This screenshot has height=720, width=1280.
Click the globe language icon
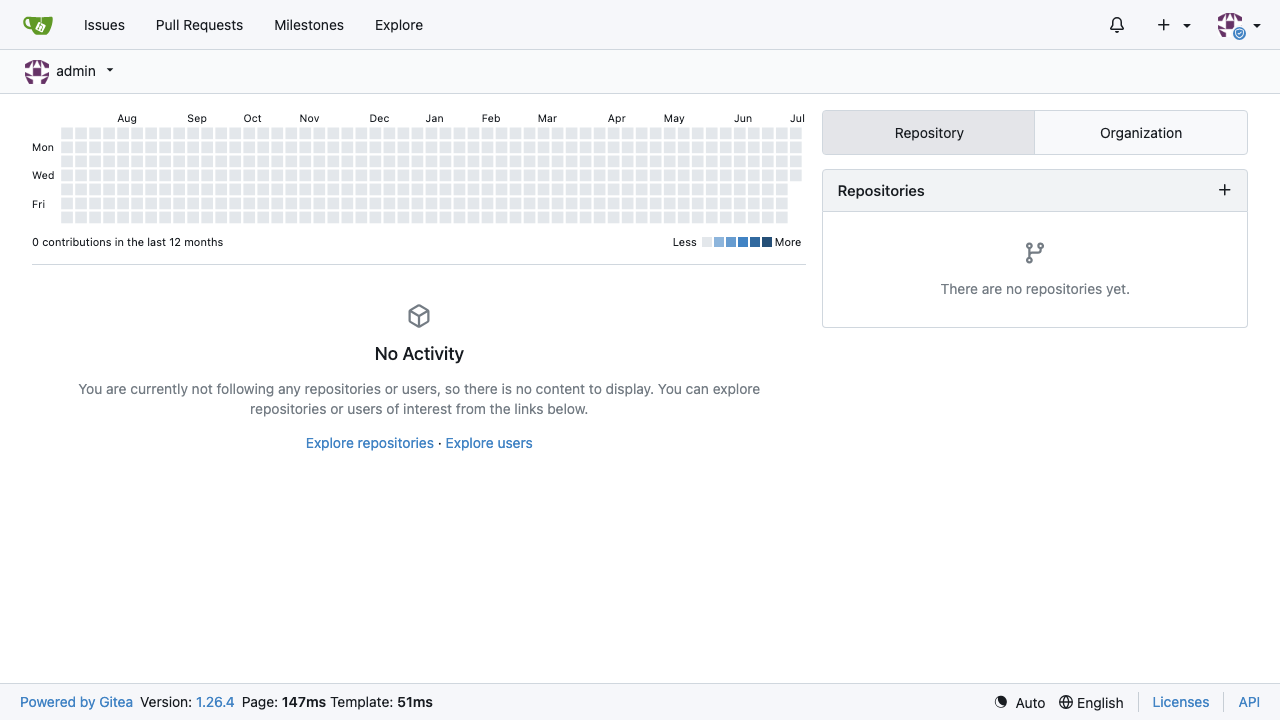pyautogui.click(x=1066, y=702)
